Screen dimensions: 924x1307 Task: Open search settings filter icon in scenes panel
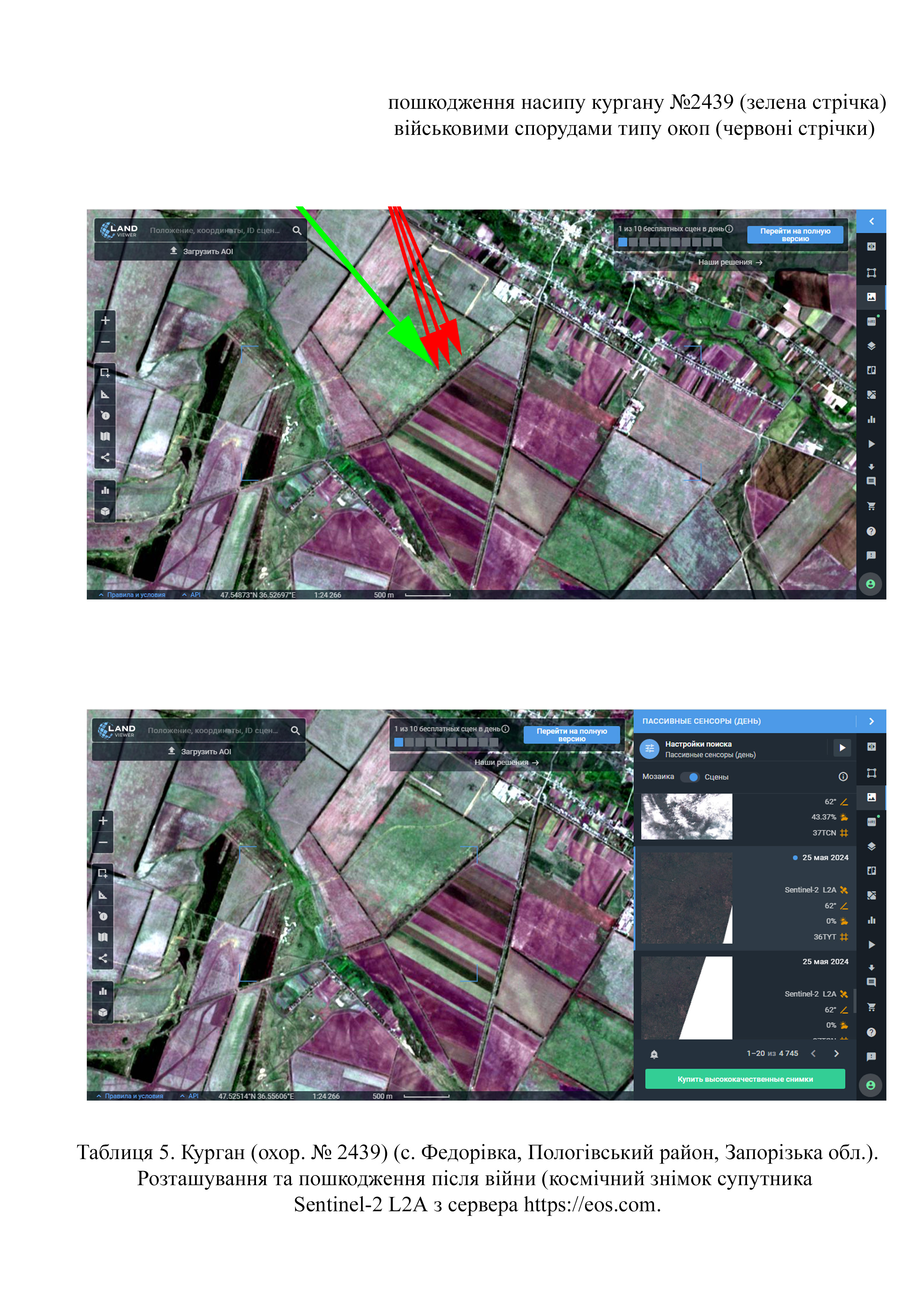pyautogui.click(x=649, y=749)
